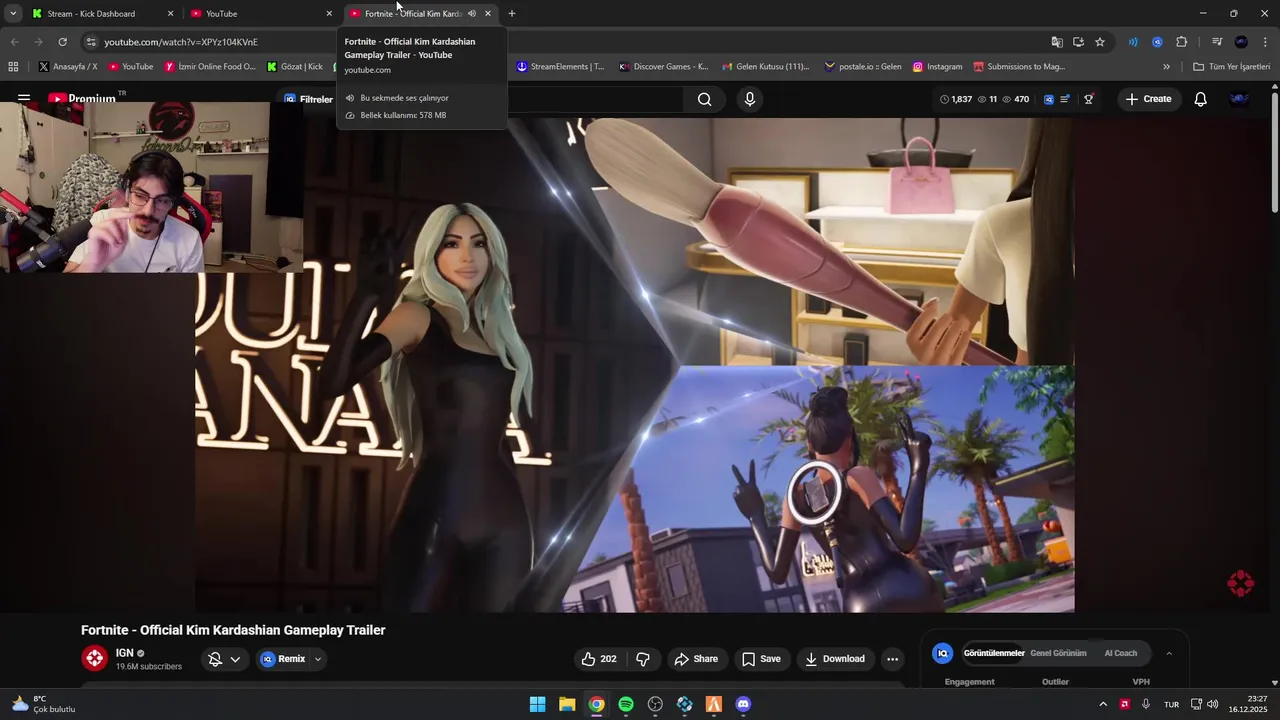
Task: Open taskbar volume control
Action: (x=1212, y=704)
